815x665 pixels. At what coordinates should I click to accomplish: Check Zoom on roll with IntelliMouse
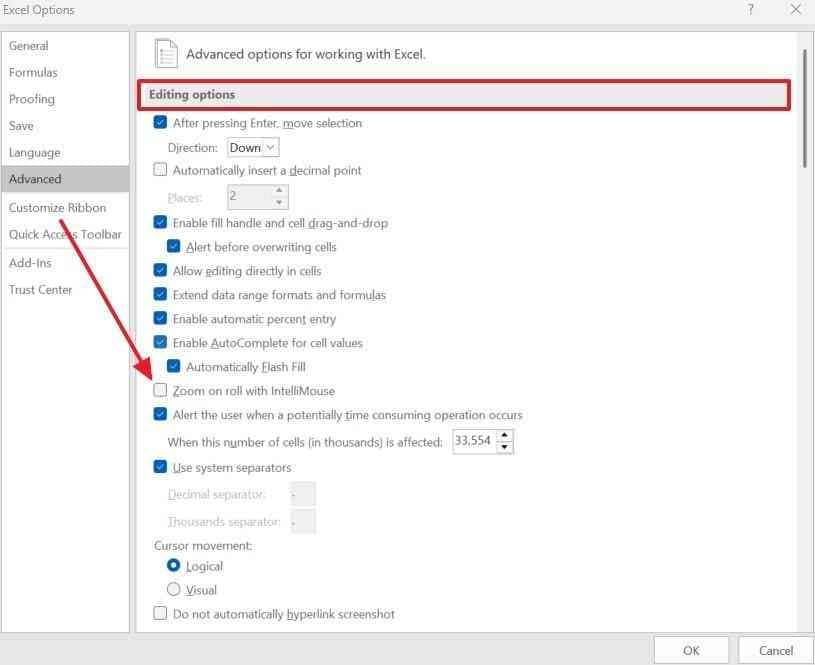point(160,390)
